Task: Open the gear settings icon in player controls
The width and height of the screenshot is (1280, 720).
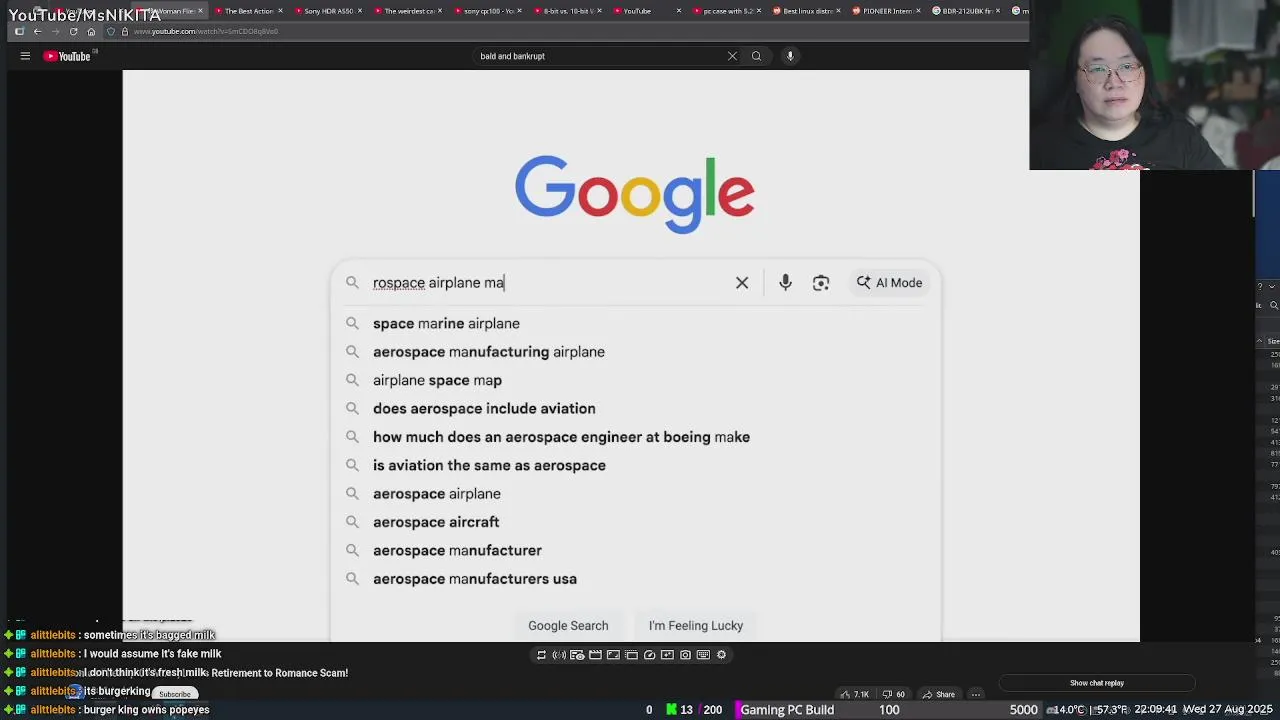Action: [721, 655]
